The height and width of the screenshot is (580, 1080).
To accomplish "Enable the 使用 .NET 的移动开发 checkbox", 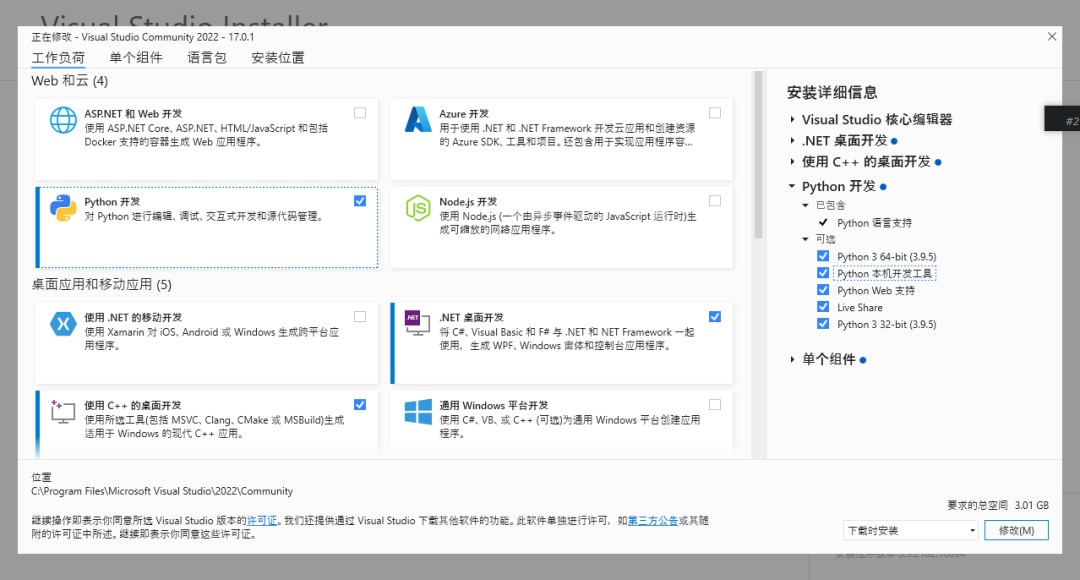I will point(360,317).
